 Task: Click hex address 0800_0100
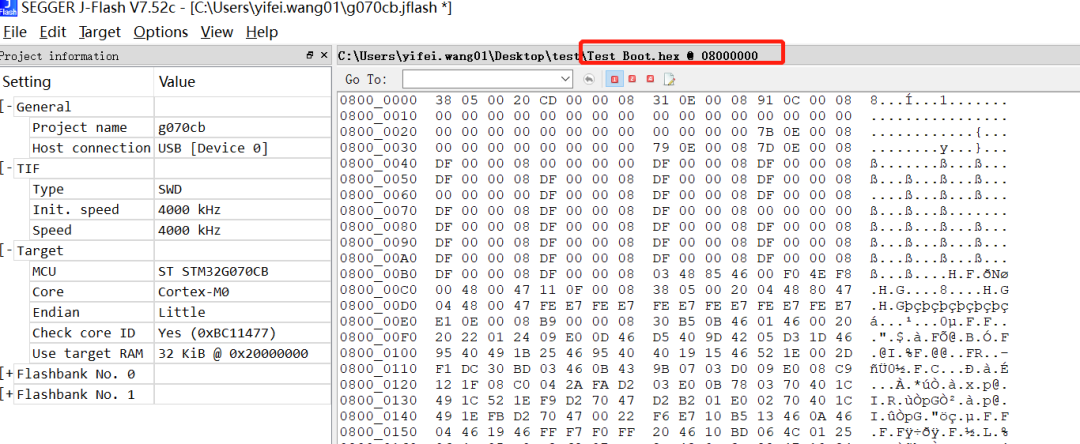coord(379,352)
